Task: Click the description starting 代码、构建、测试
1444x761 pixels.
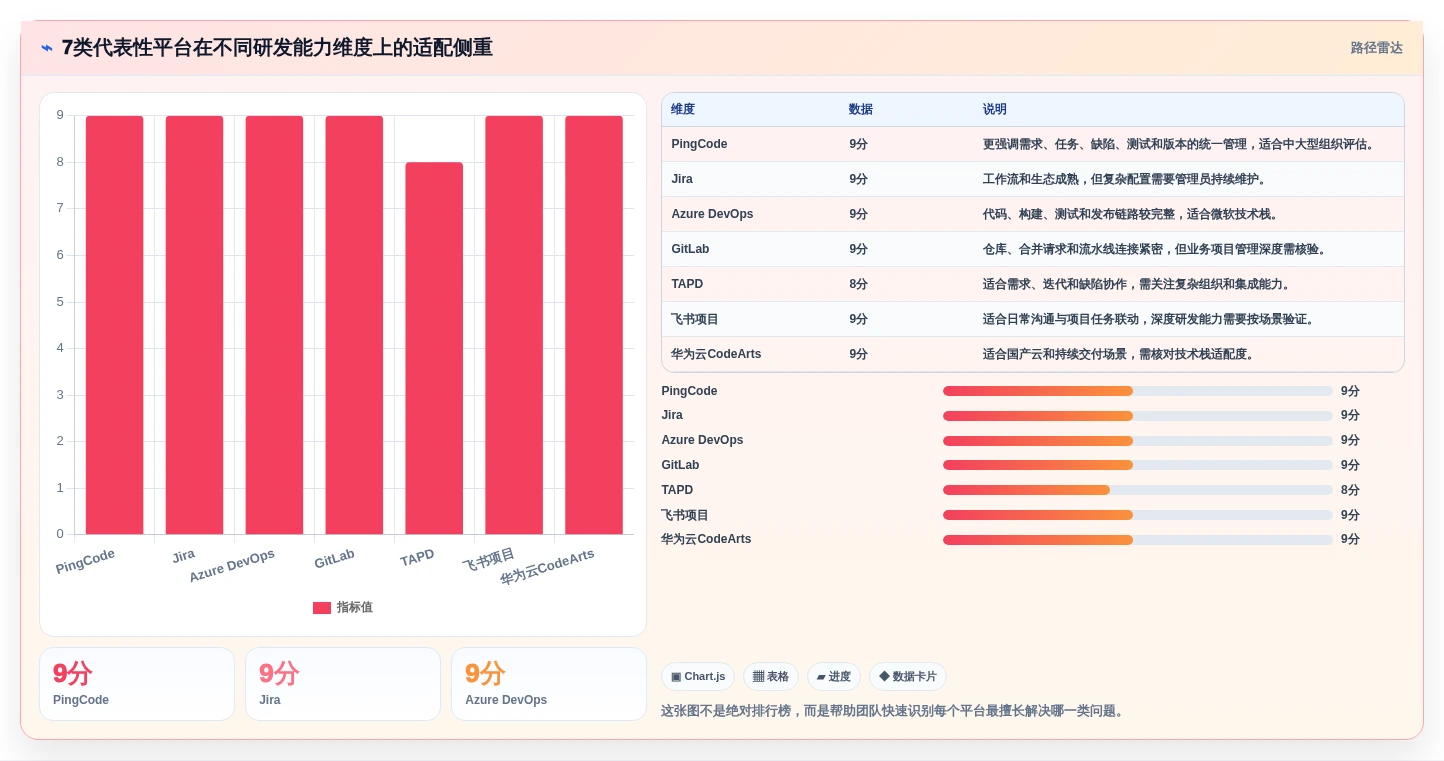Action: click(x=1133, y=214)
